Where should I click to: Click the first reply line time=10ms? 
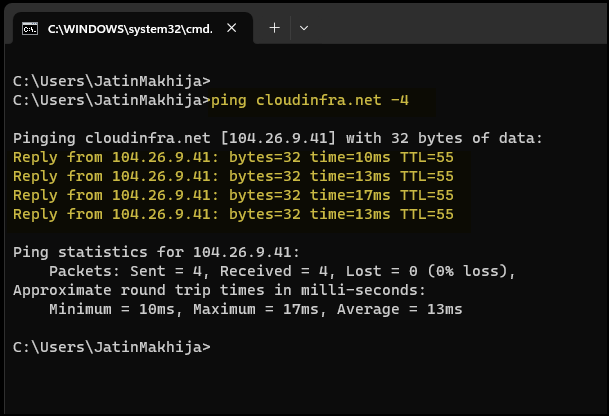tap(233, 157)
